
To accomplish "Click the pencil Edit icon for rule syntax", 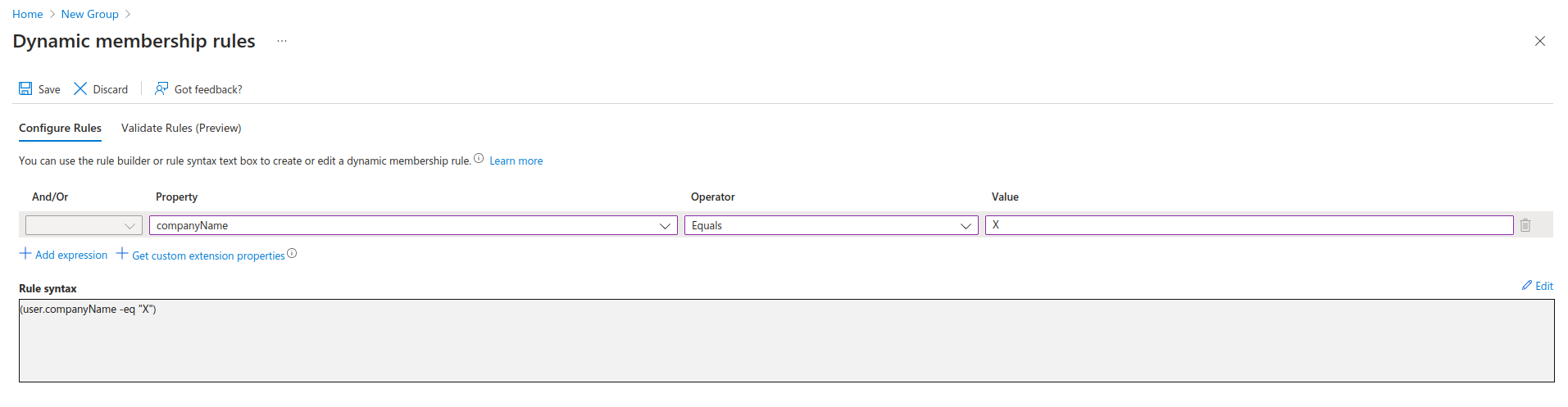I will click(x=1527, y=285).
